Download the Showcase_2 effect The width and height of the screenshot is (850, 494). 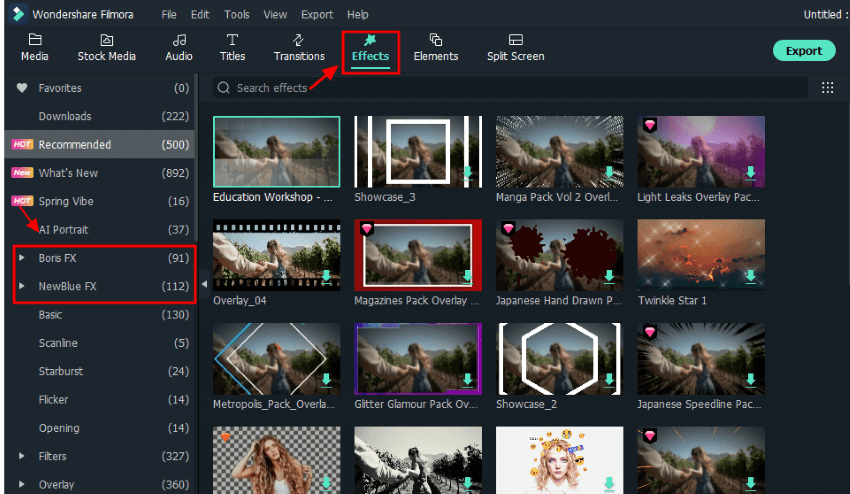tap(609, 380)
